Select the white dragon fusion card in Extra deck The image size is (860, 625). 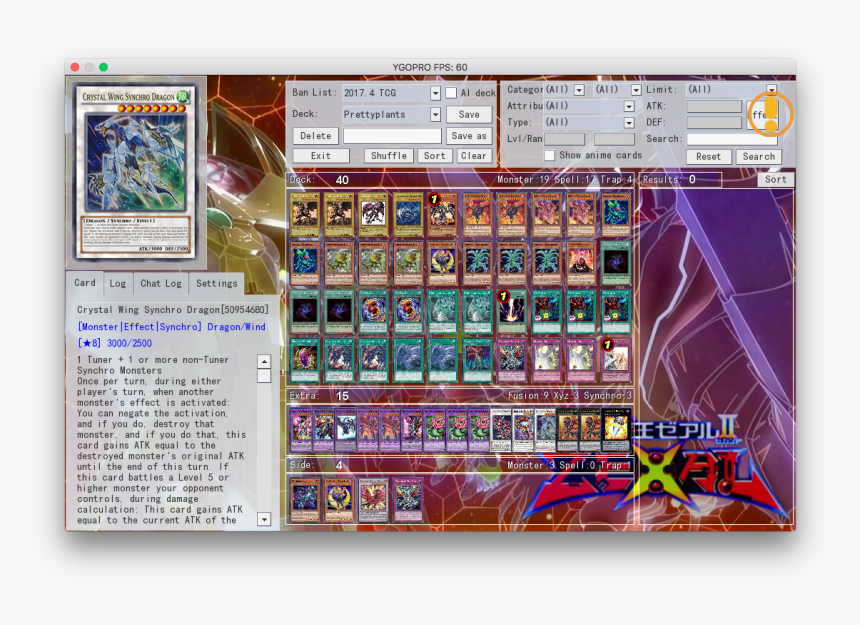click(x=346, y=429)
